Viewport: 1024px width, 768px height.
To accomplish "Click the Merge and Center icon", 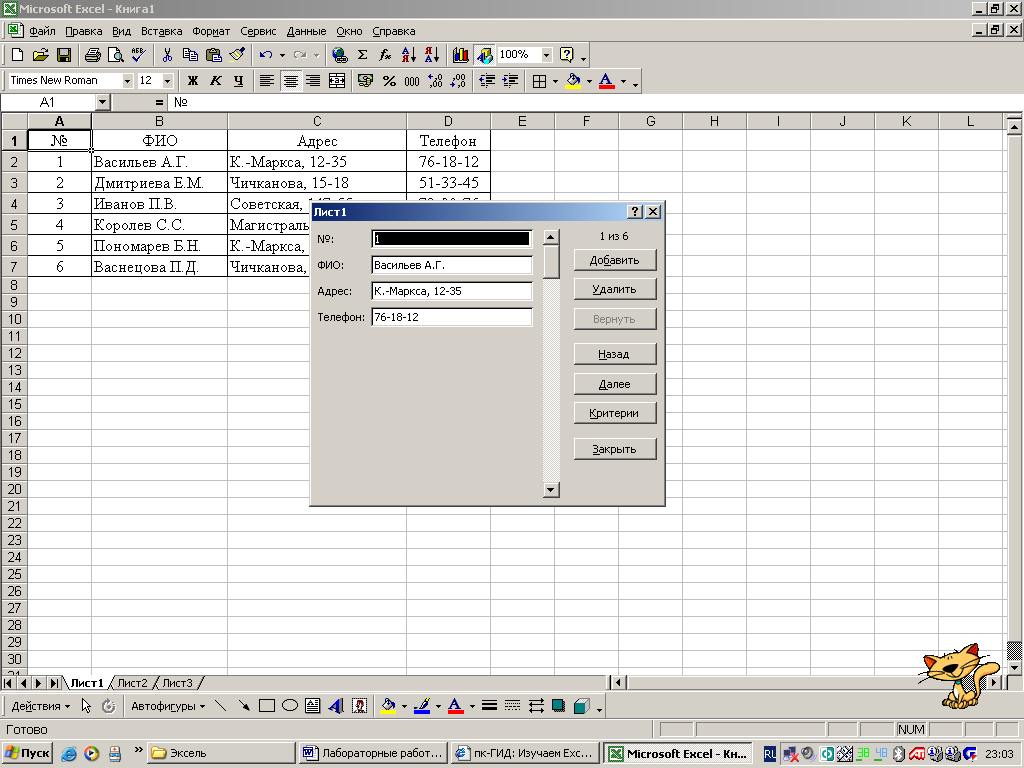I will point(337,81).
